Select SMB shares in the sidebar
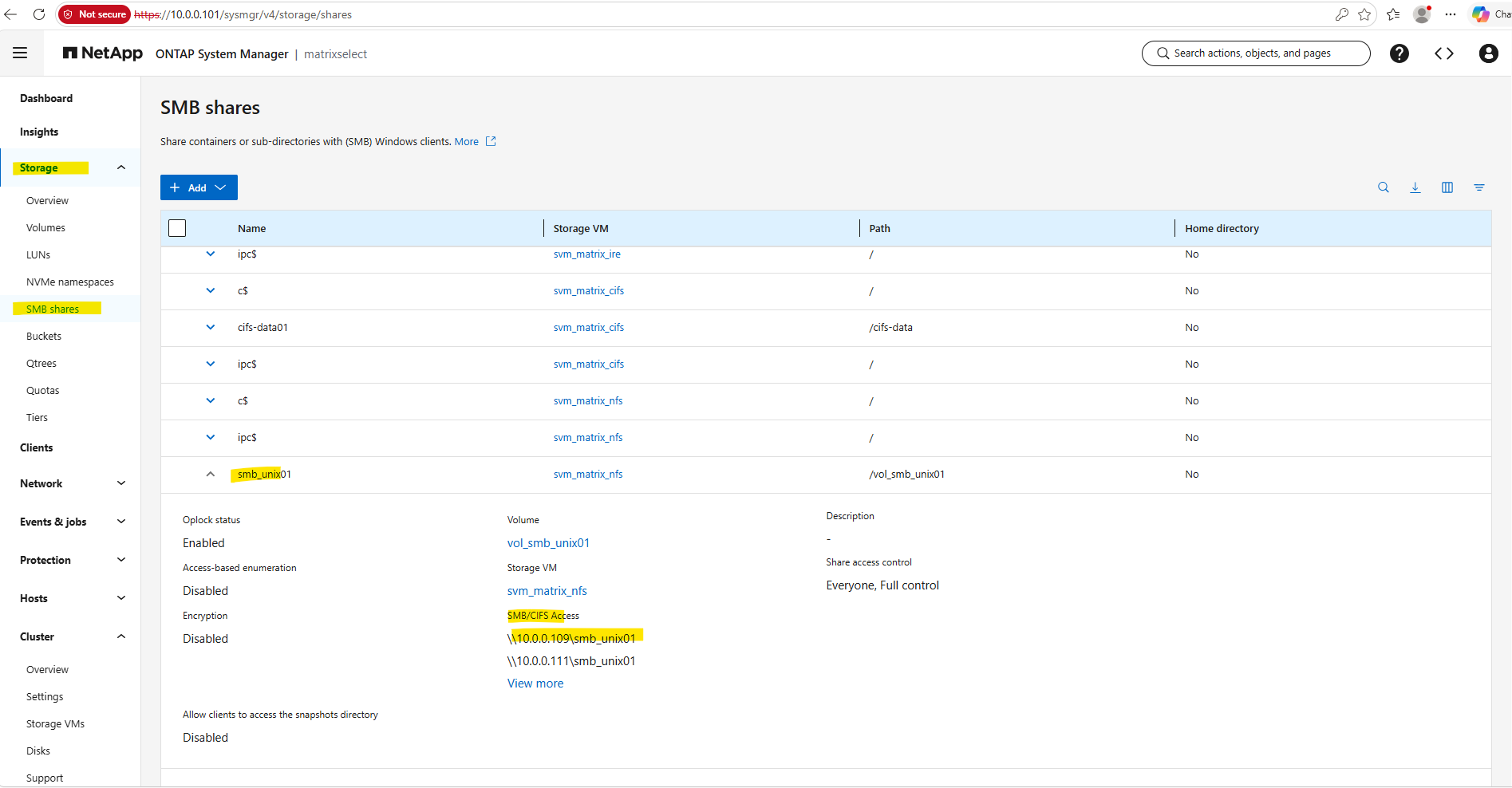1512x788 pixels. pyautogui.click(x=53, y=309)
